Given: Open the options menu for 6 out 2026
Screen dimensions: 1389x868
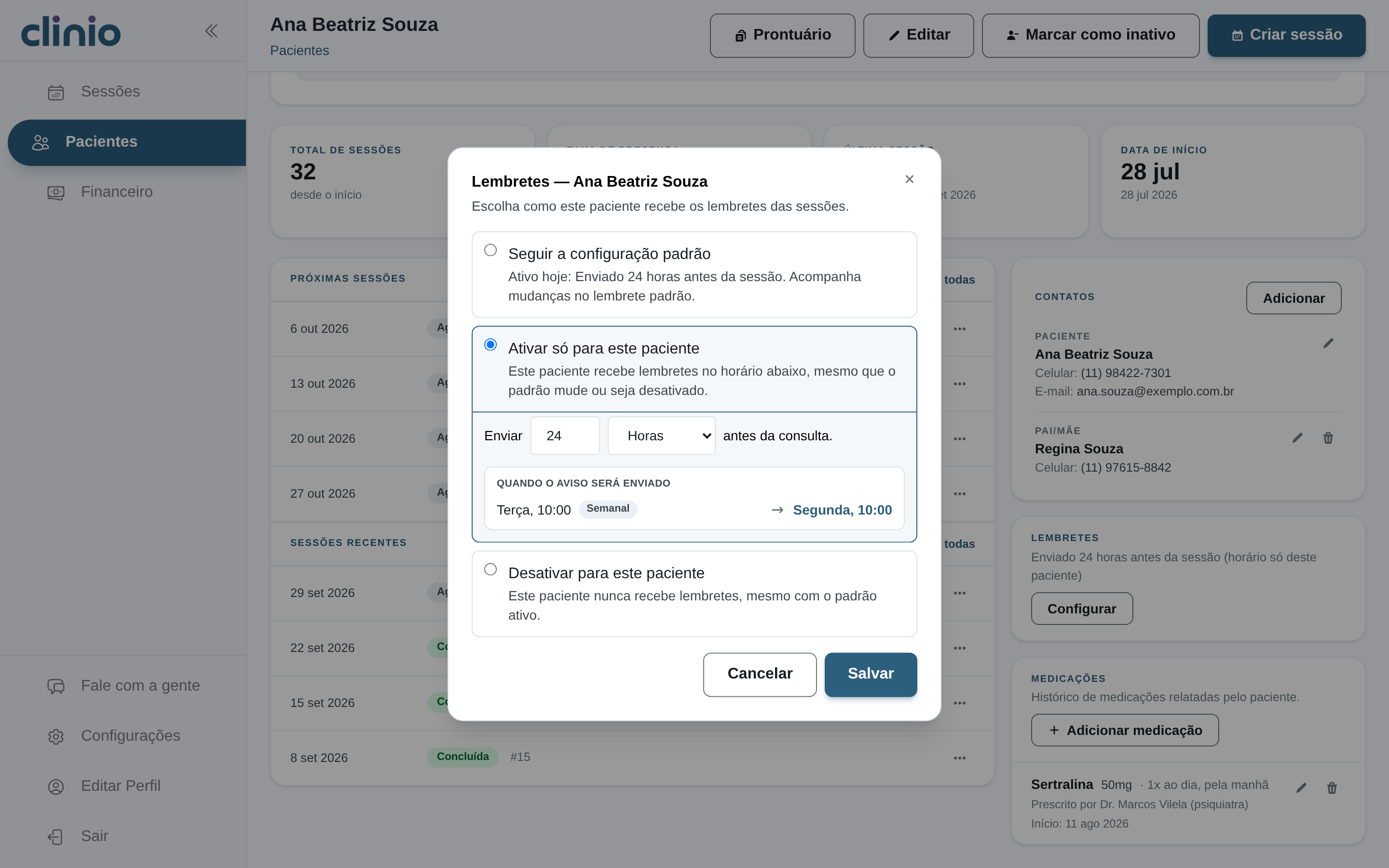Looking at the screenshot, I should point(959,329).
